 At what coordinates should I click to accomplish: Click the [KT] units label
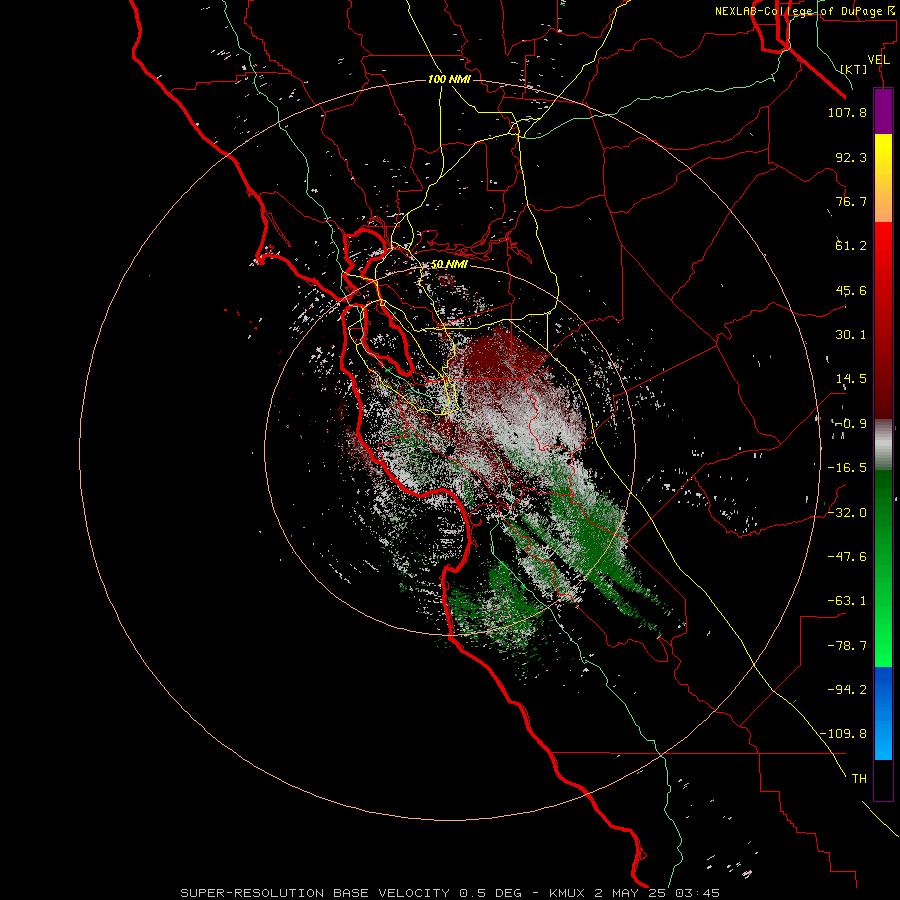854,69
